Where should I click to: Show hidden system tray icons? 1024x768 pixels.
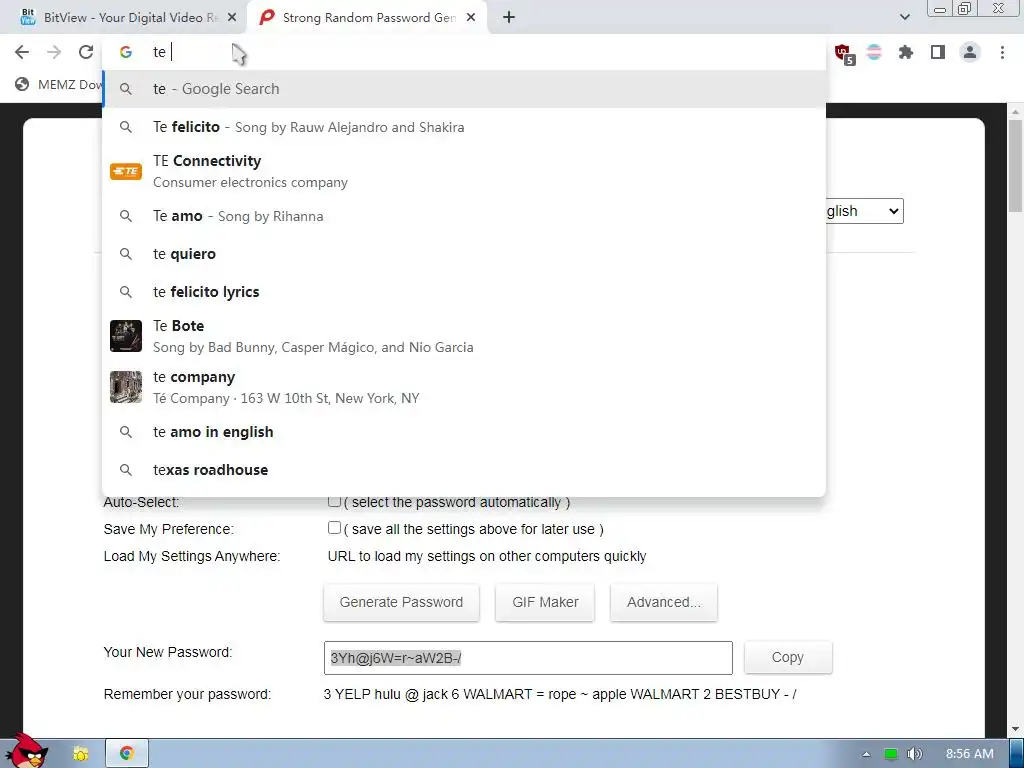coord(866,754)
